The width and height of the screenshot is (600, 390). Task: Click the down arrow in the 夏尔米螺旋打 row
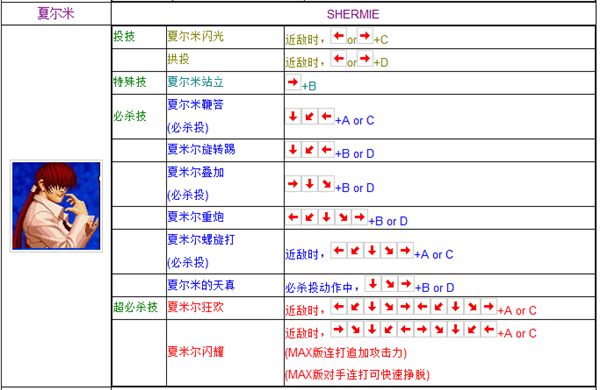click(x=372, y=251)
